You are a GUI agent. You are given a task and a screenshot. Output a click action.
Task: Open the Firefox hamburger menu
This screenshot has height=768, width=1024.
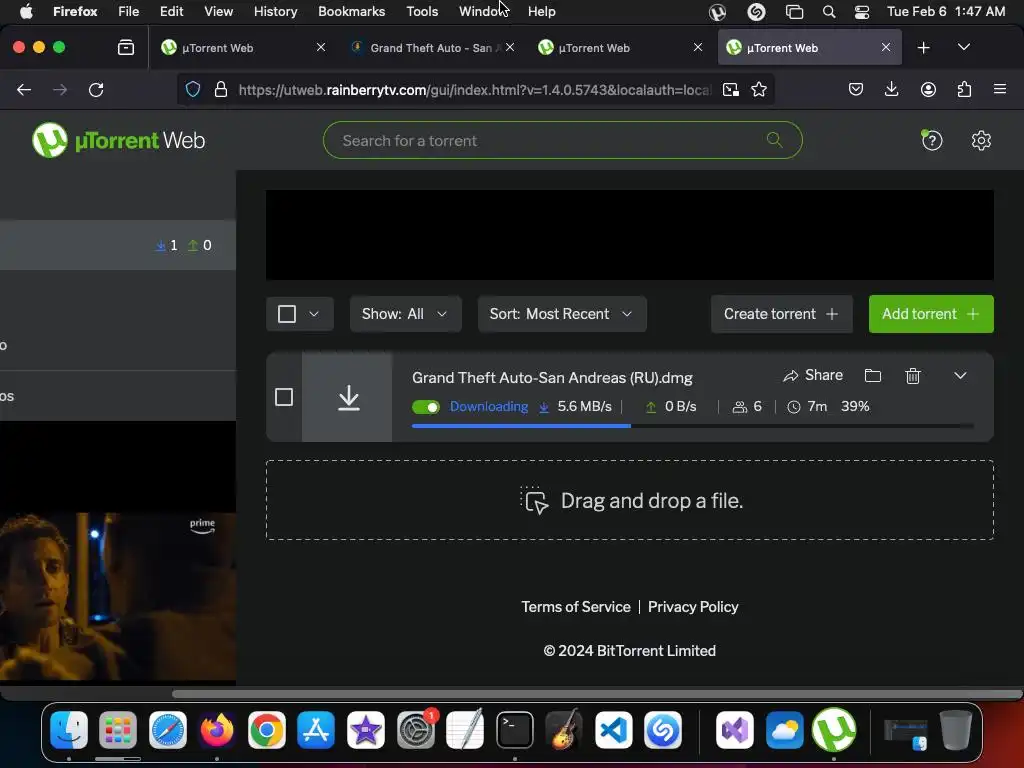pos(999,89)
